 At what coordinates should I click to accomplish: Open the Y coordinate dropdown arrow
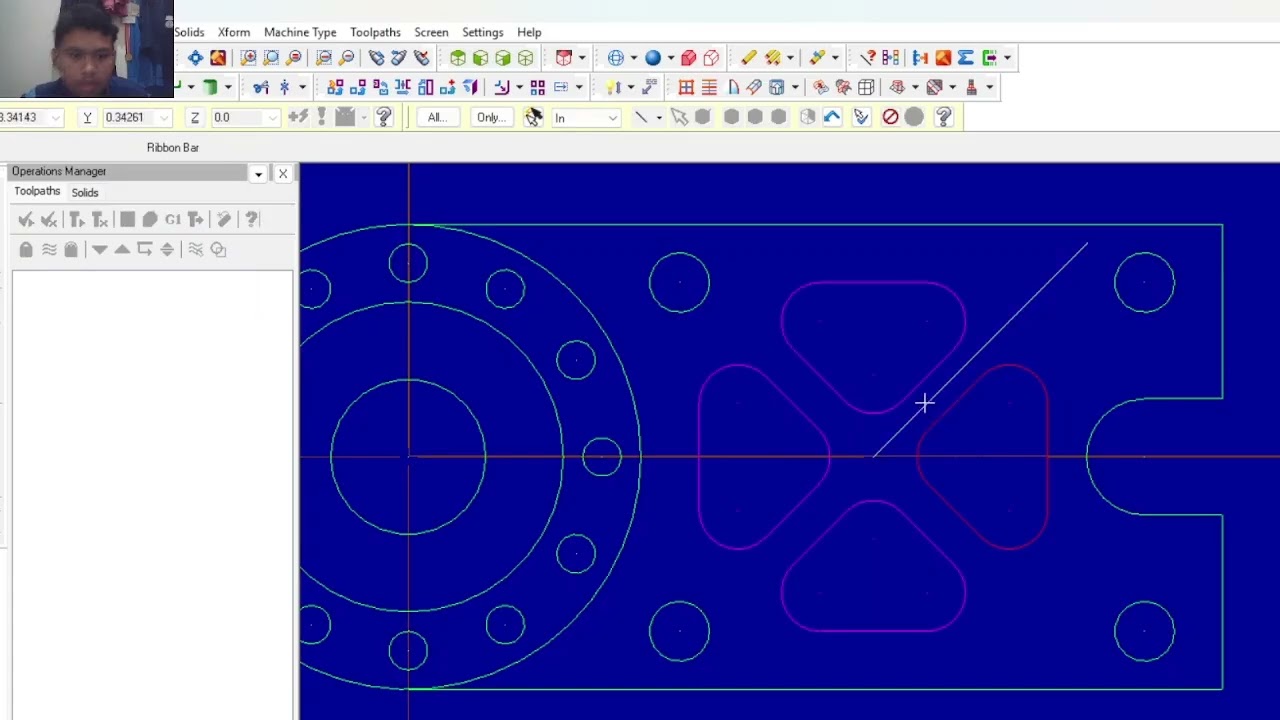(164, 118)
